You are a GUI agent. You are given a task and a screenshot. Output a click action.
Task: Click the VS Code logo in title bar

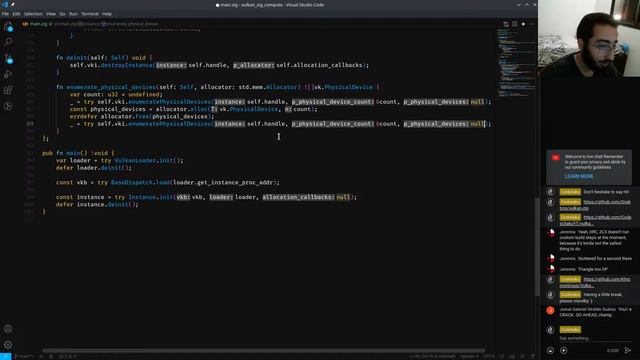tap(5, 4)
